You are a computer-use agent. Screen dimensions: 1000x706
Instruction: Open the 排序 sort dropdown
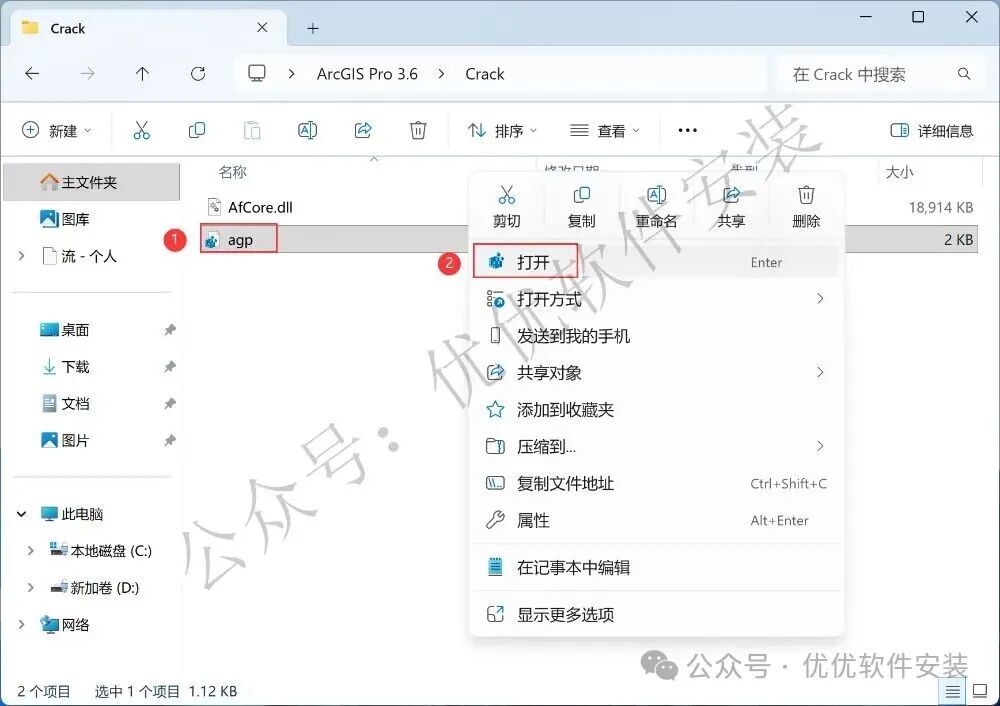pos(503,131)
